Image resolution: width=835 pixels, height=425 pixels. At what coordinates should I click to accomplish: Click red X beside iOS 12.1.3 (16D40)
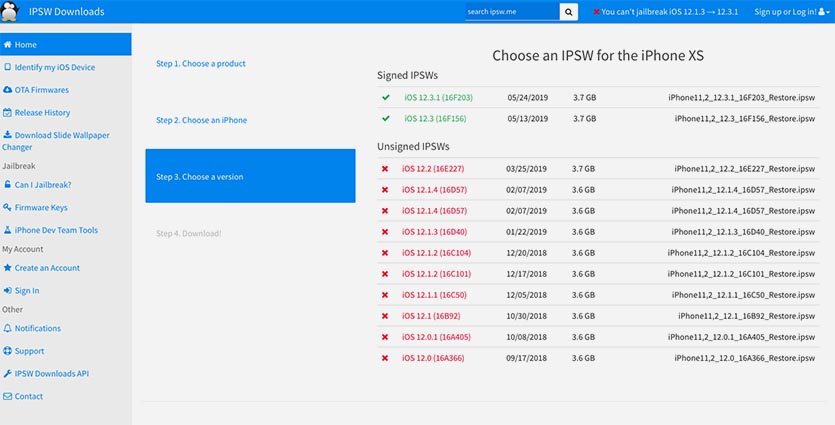(384, 232)
